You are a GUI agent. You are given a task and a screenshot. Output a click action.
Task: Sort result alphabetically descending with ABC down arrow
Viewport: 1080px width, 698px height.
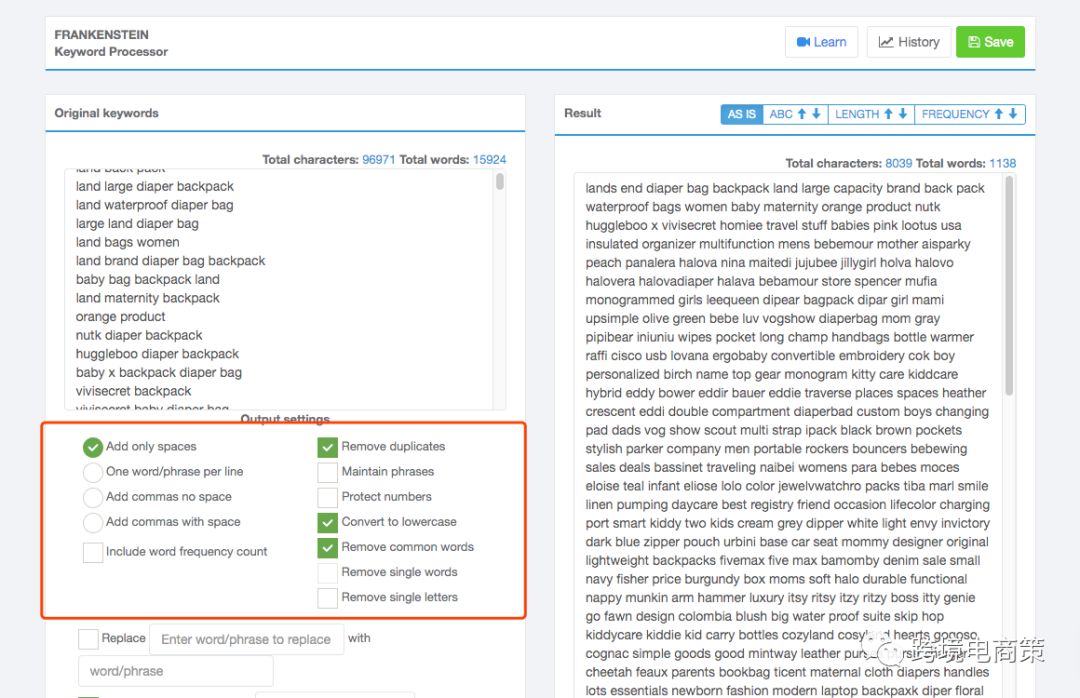coord(816,114)
